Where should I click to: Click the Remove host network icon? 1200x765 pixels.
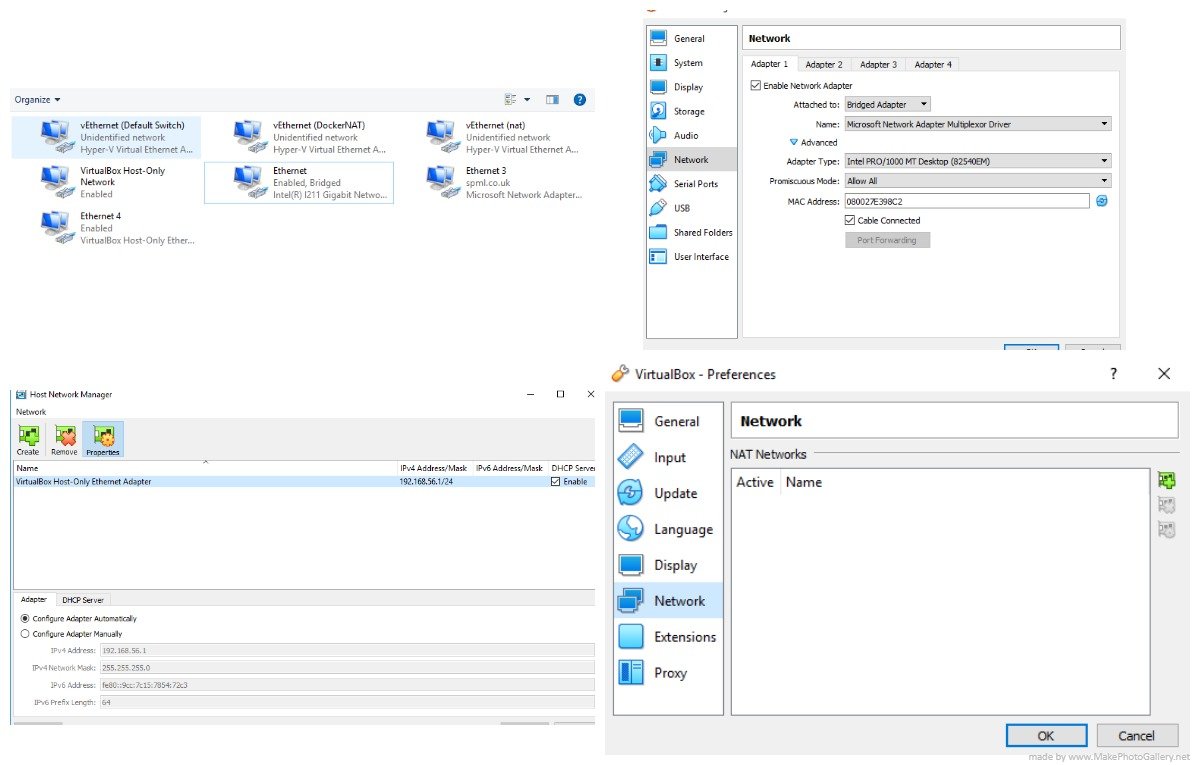pos(64,439)
